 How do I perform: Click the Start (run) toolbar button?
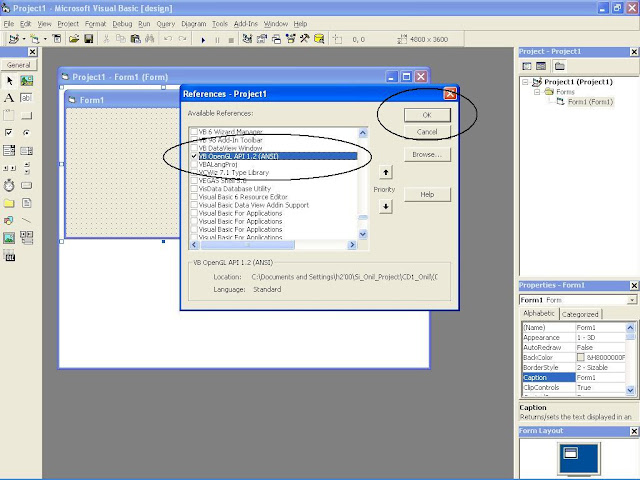click(203, 40)
